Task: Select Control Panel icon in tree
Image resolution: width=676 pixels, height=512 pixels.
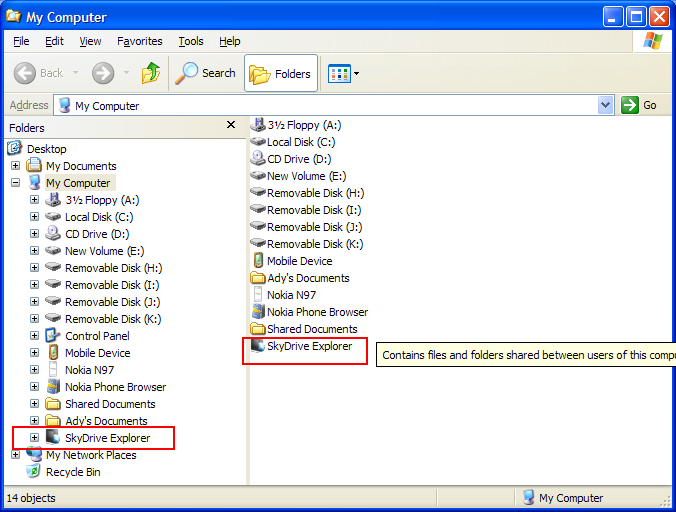Action: click(53, 335)
